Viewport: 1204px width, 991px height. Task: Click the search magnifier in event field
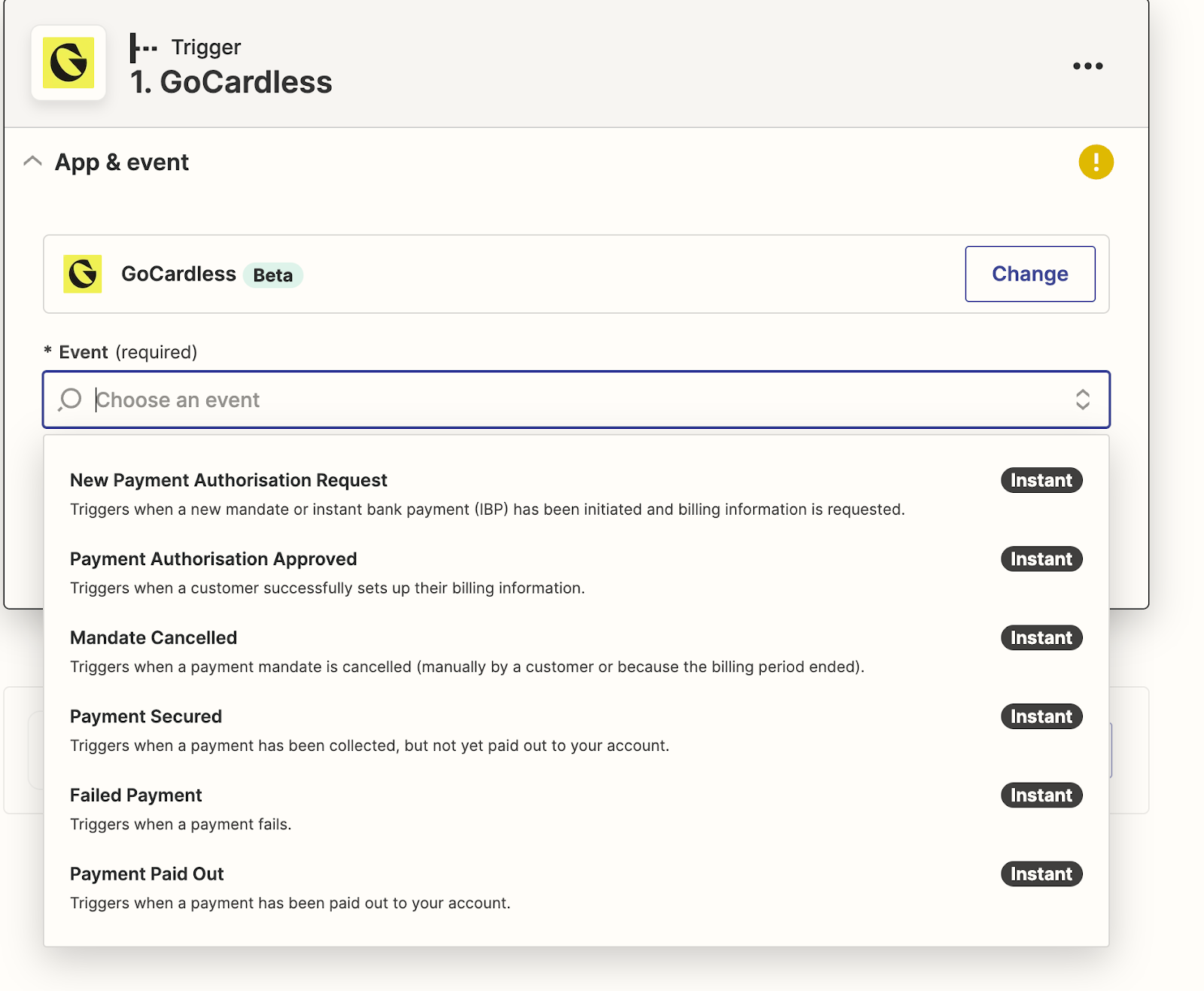(70, 400)
